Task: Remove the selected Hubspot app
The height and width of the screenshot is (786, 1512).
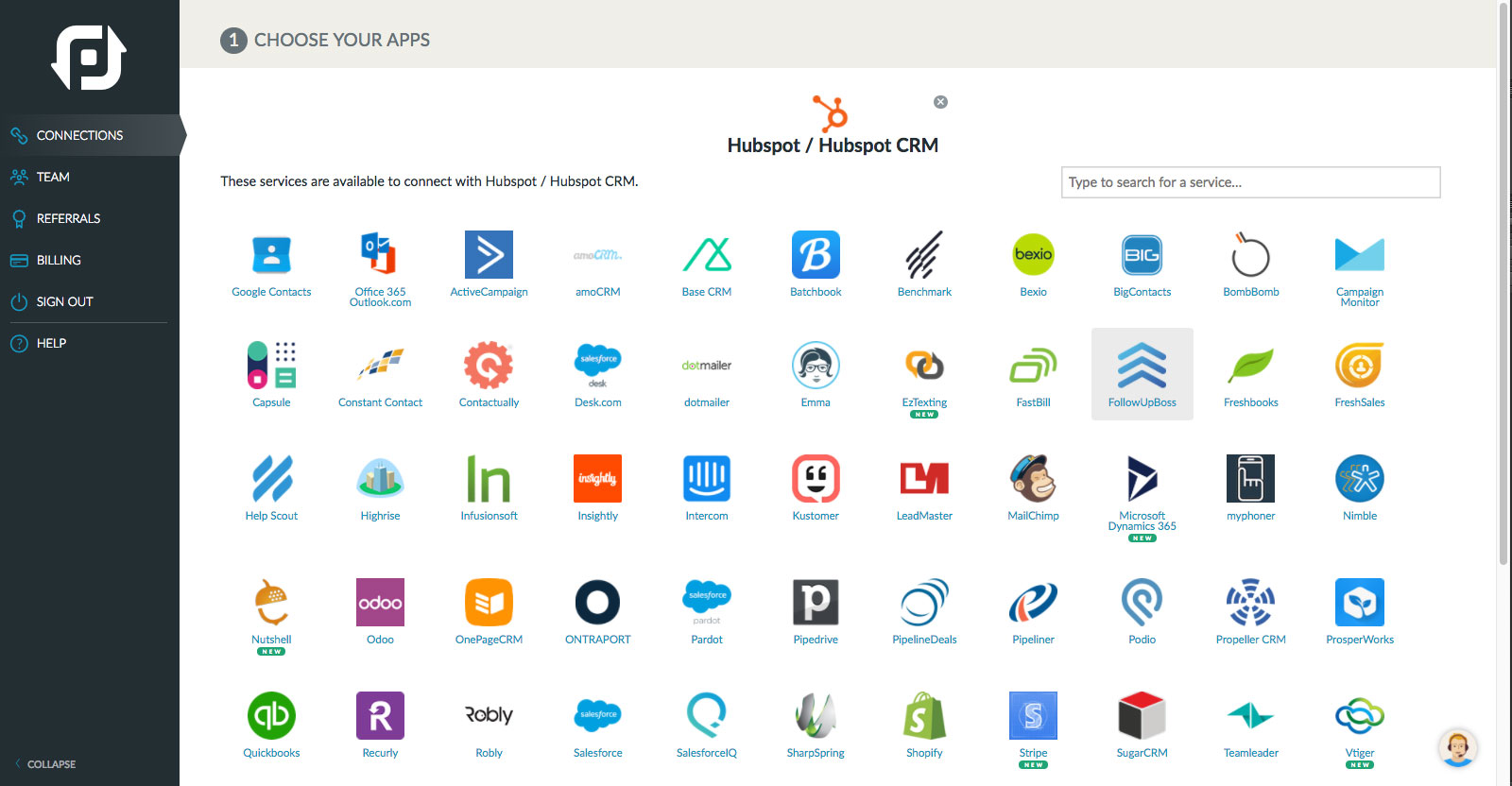Action: pos(940,102)
